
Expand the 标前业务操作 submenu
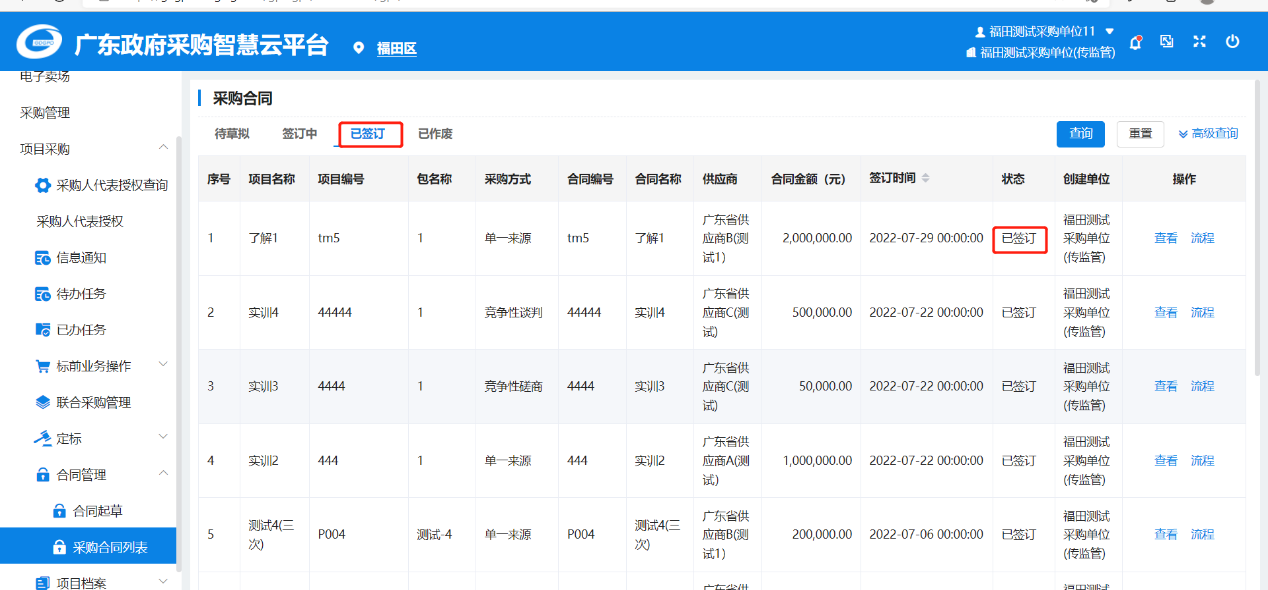tap(163, 366)
